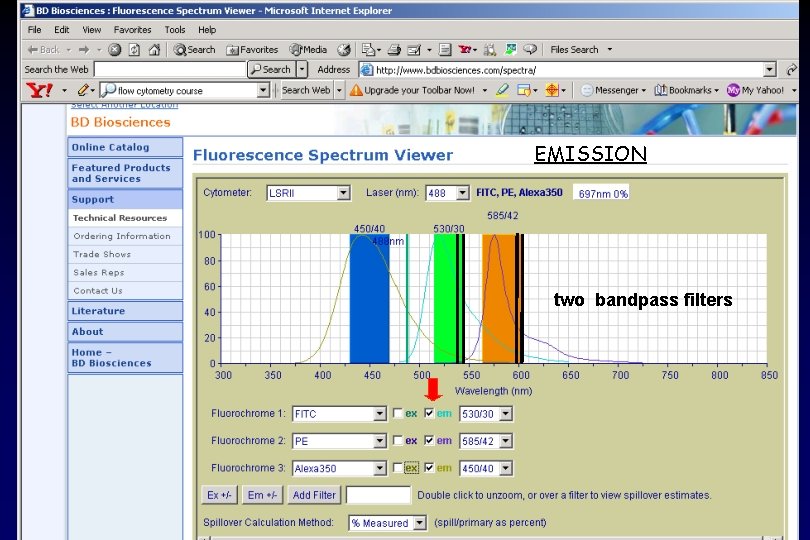Viewport: 810px width, 540px height.
Task: Click the 'Search the Web' input box
Action: [x=170, y=69]
